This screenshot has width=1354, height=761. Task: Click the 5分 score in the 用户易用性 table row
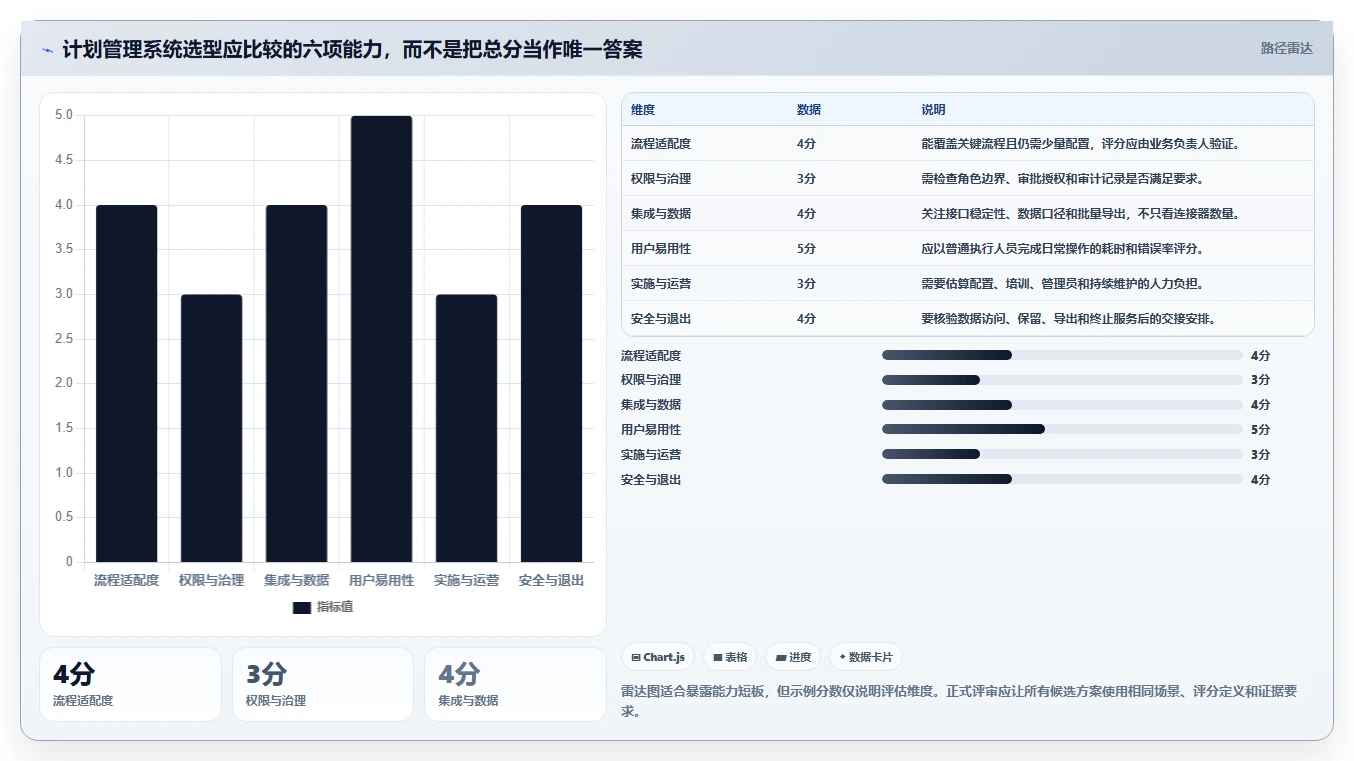806,249
